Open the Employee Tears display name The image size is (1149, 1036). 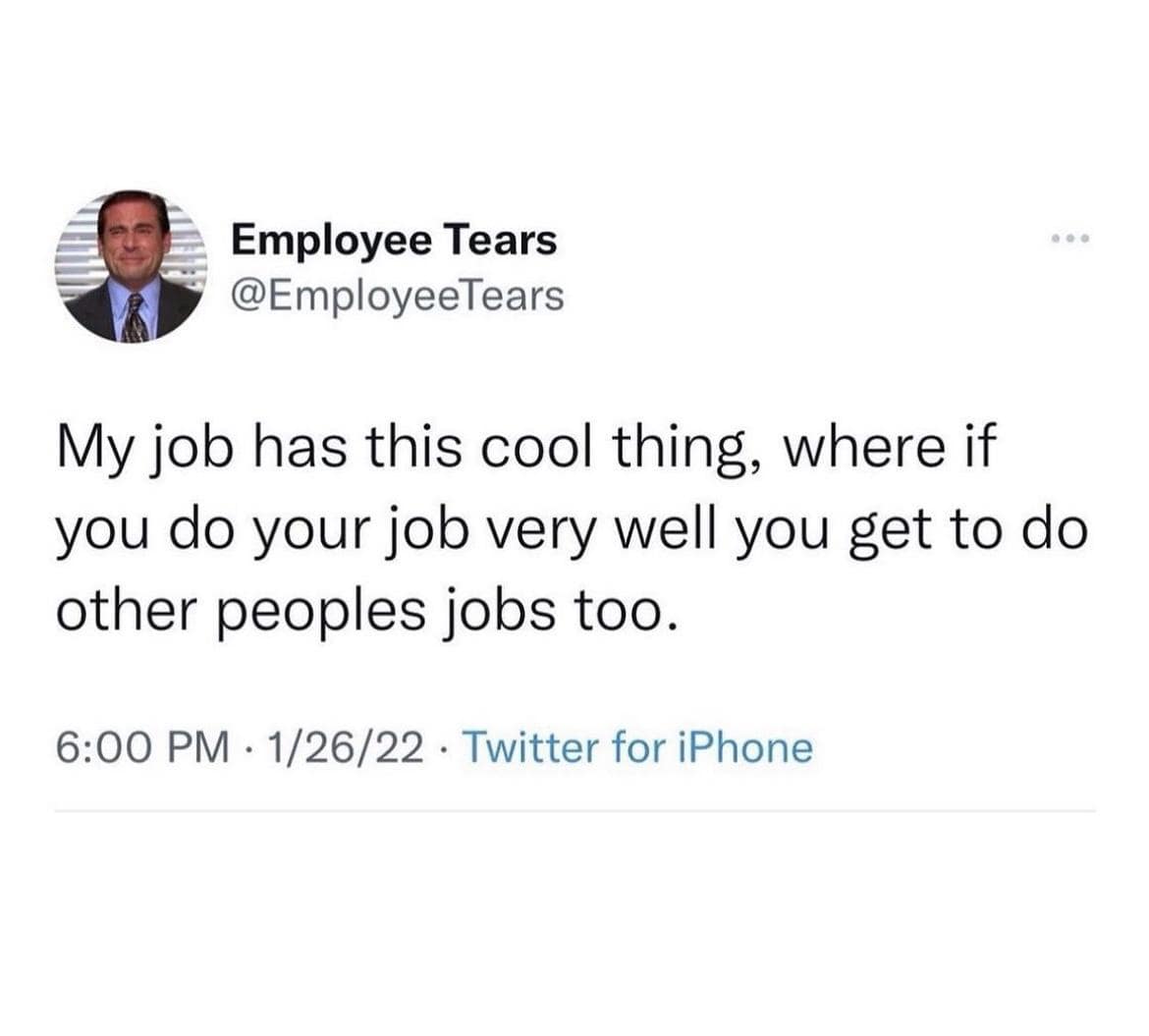coord(393,239)
